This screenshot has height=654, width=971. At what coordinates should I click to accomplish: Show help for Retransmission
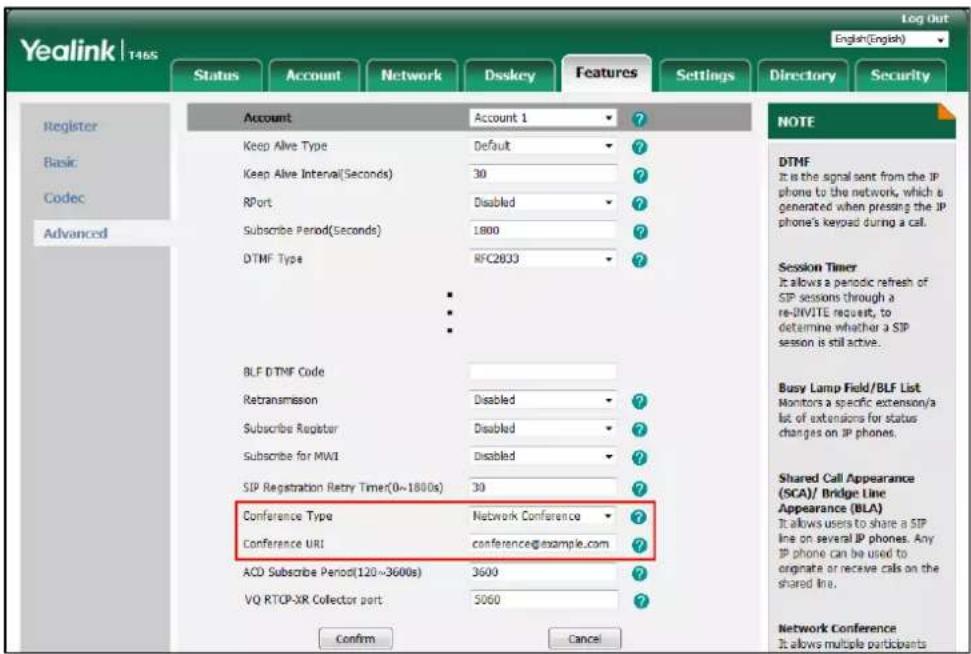tap(640, 401)
